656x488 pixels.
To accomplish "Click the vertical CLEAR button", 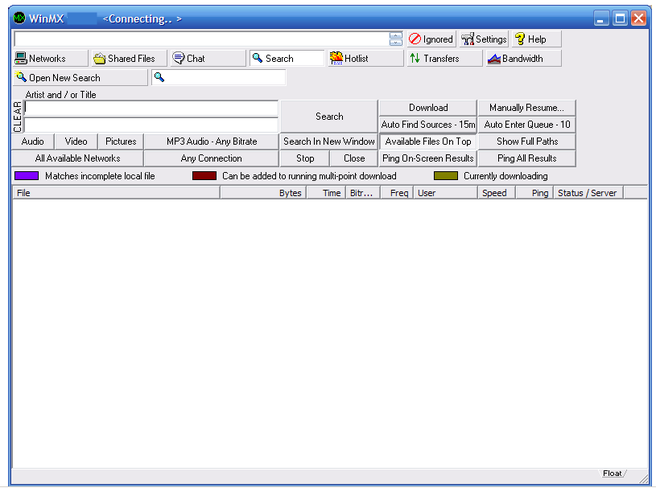I will click(x=18, y=117).
